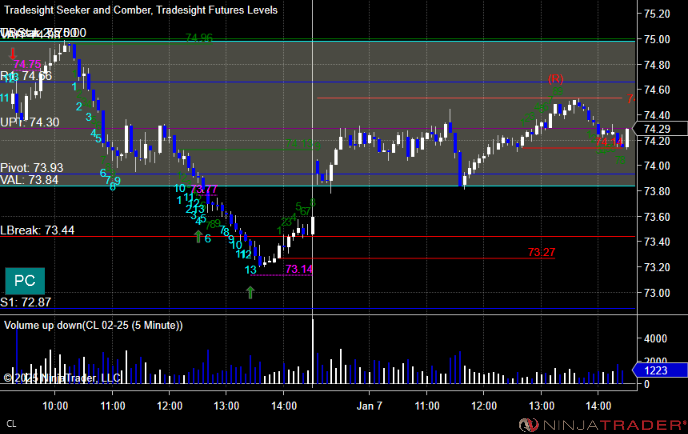Click the teal PC button
The height and width of the screenshot is (434, 688).
click(25, 281)
